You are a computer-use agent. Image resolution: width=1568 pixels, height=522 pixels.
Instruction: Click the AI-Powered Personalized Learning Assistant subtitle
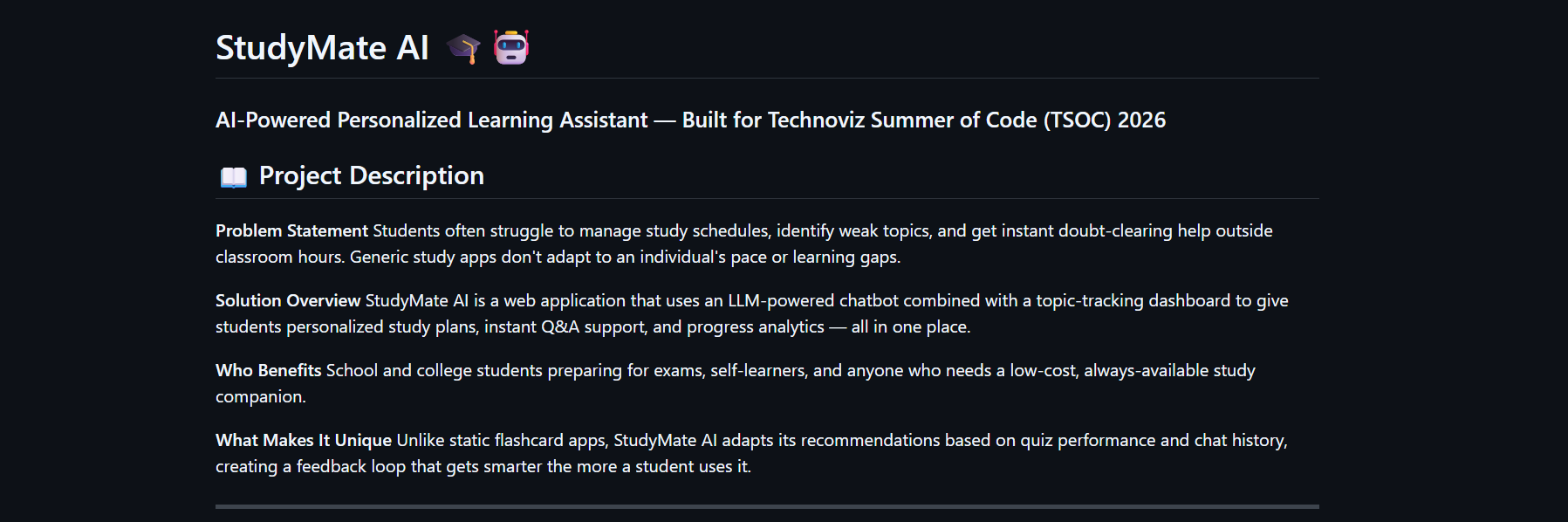[432, 120]
